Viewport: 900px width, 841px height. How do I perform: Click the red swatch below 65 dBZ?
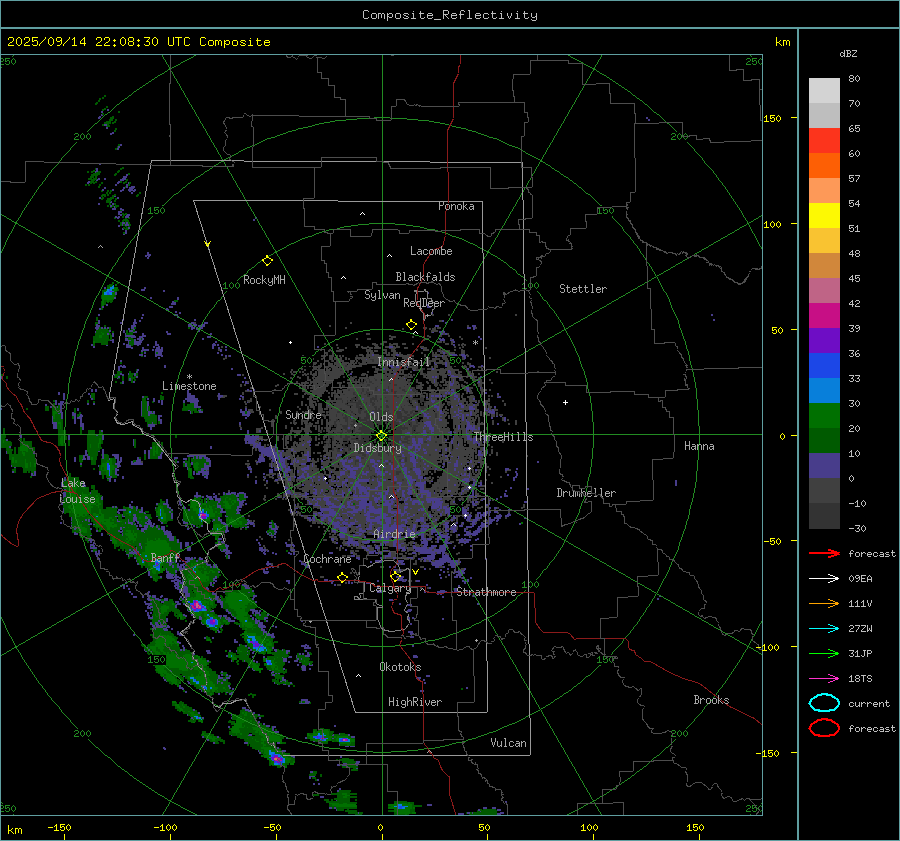[x=824, y=141]
